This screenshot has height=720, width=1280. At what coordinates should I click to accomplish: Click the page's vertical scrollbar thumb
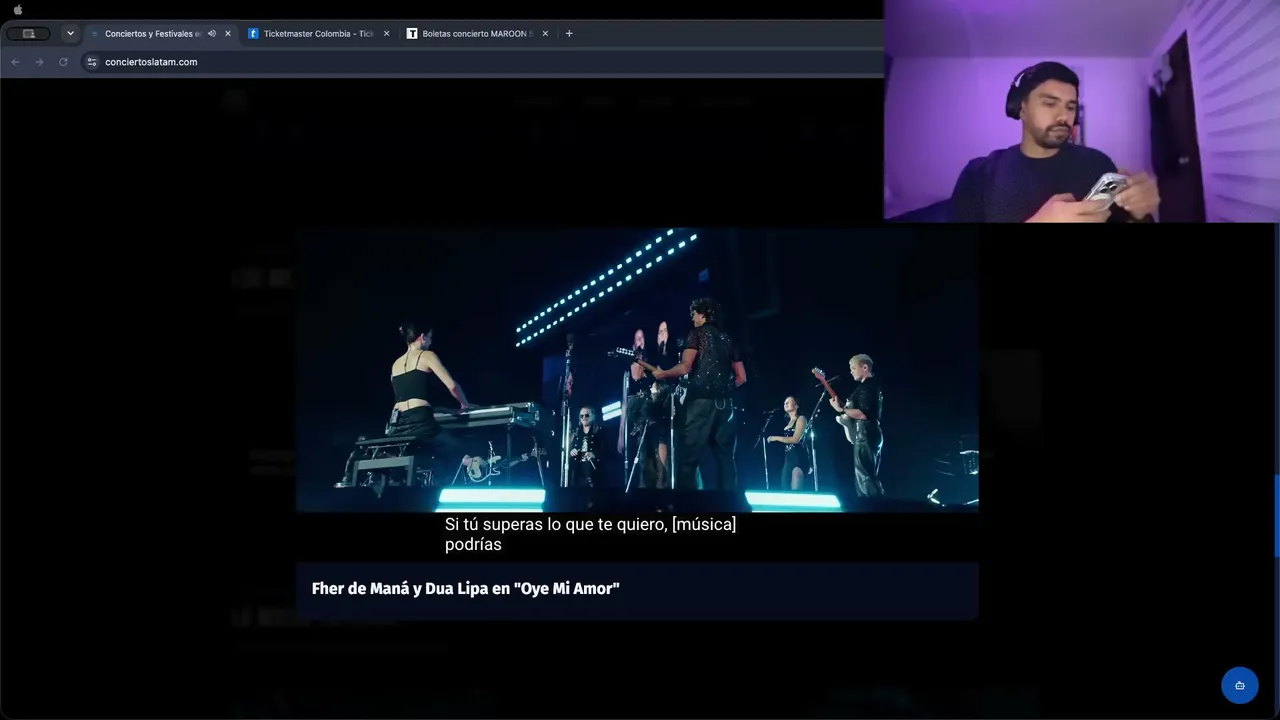(1277, 516)
